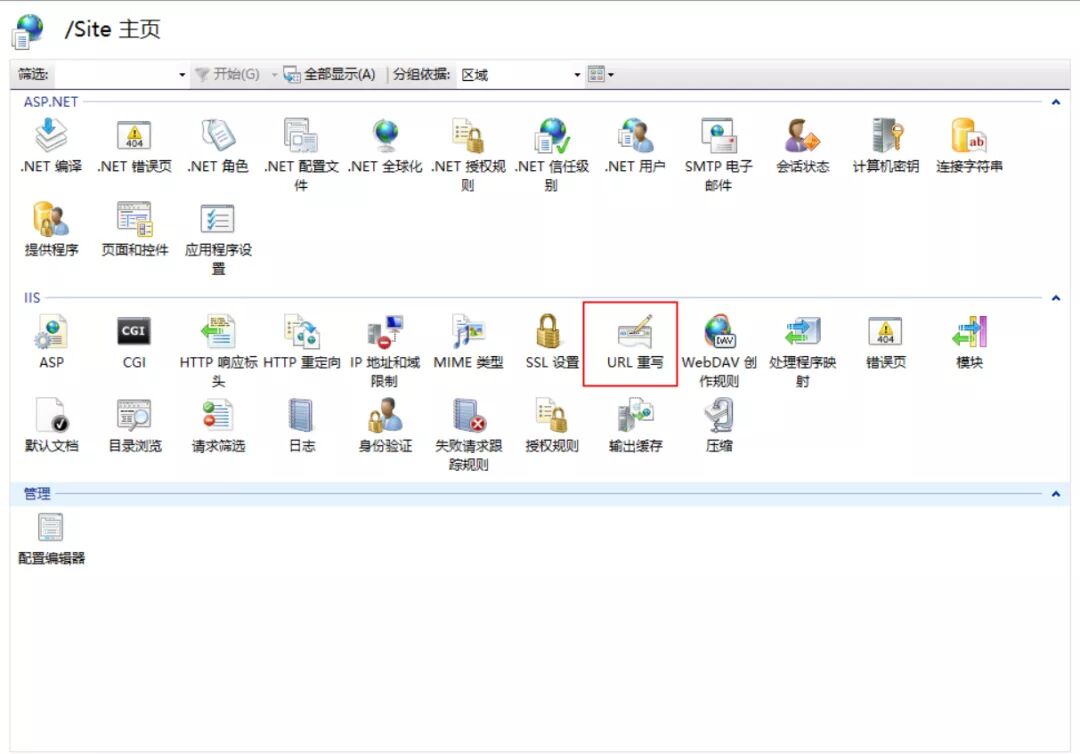Collapse the IIS group

[x=1055, y=298]
